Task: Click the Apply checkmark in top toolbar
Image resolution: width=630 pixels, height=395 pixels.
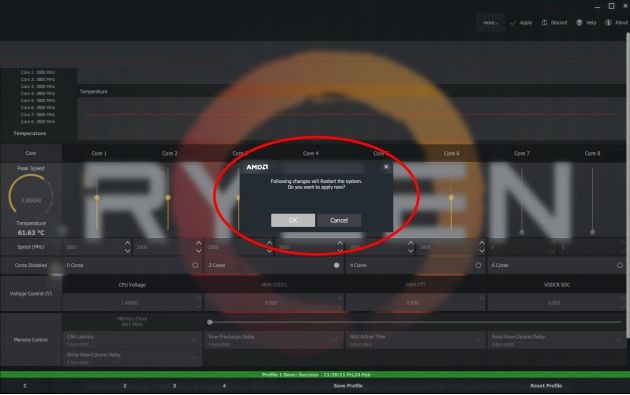Action: pyautogui.click(x=513, y=23)
